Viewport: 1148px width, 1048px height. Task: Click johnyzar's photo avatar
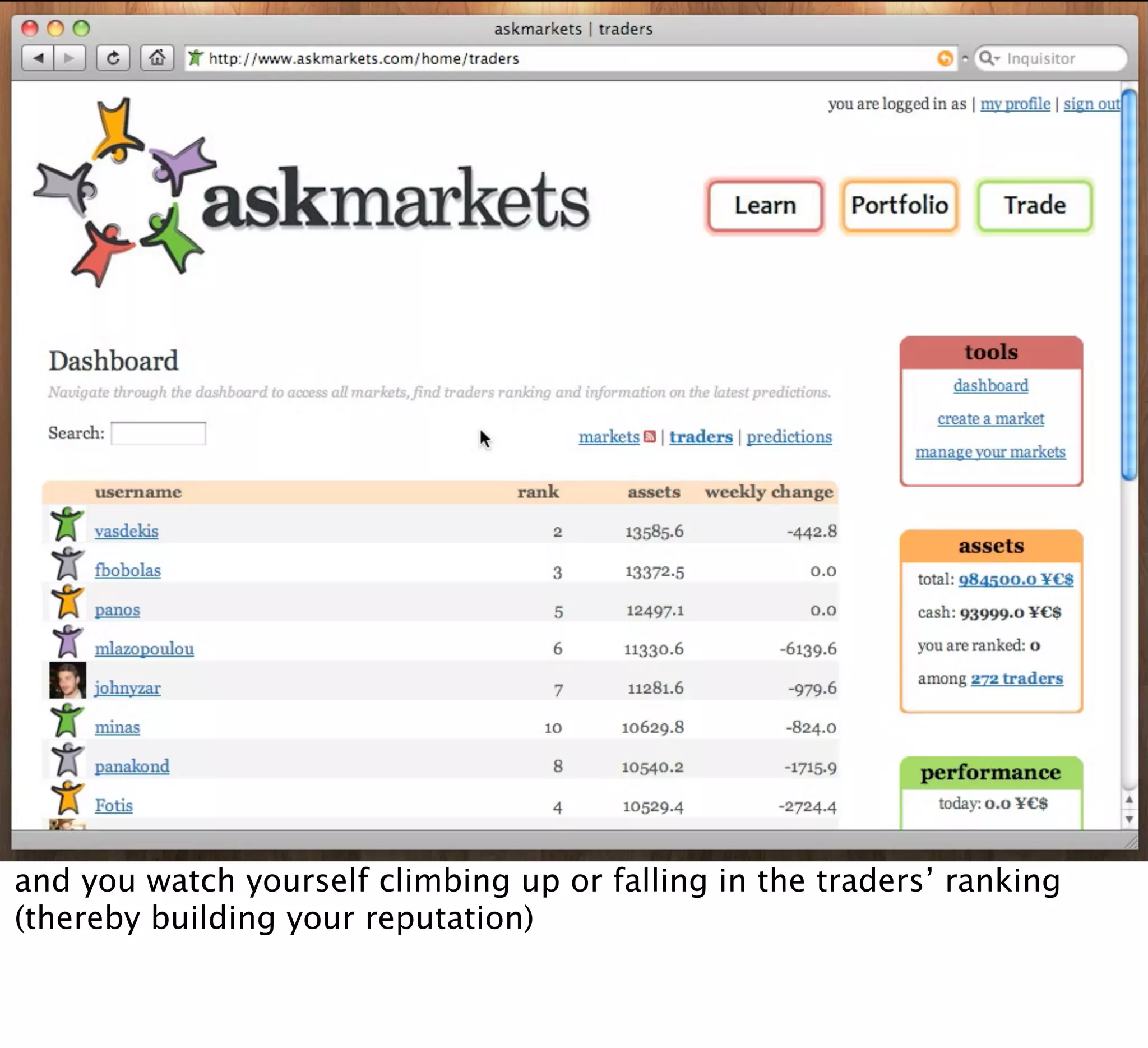click(x=67, y=681)
